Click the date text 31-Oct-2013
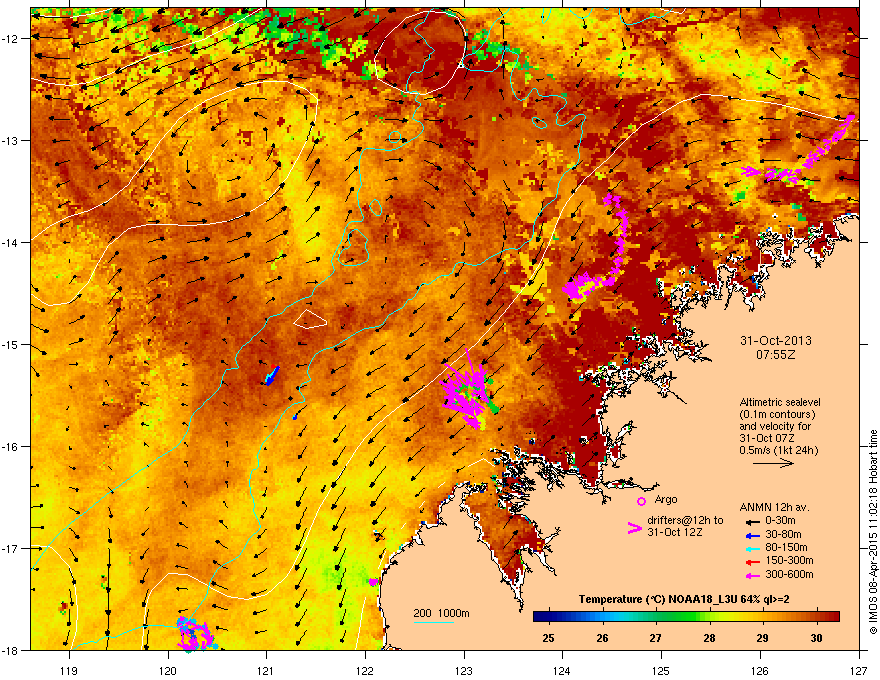Screen dimensions: 880x680 pyautogui.click(x=776, y=341)
